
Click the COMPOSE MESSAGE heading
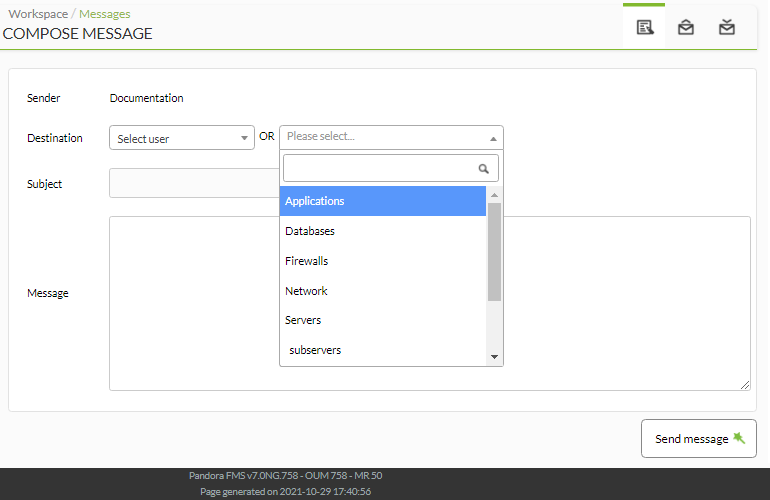click(x=78, y=33)
